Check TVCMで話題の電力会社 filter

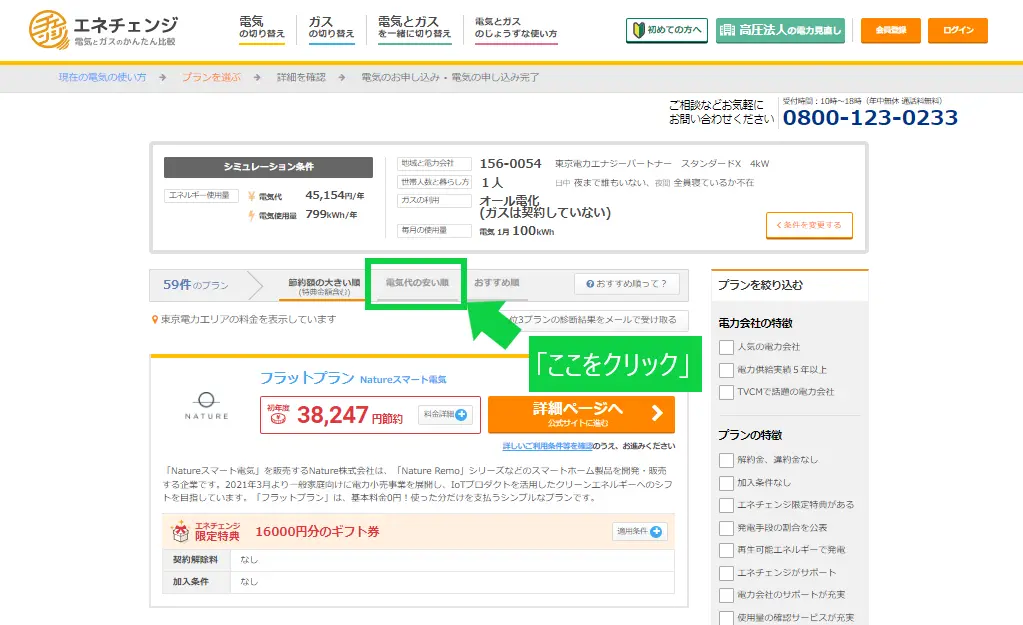tap(726, 392)
